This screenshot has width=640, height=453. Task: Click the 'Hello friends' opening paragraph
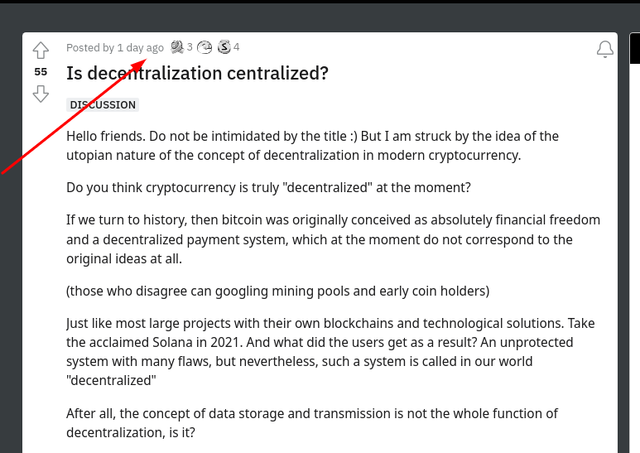(312, 146)
